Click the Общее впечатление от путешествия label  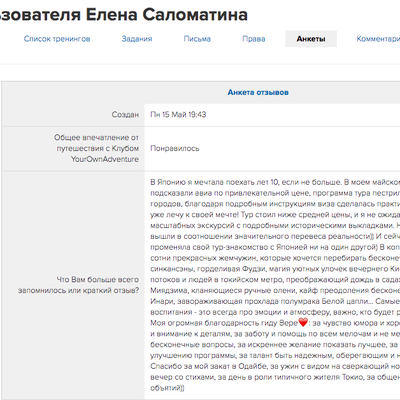[96, 148]
